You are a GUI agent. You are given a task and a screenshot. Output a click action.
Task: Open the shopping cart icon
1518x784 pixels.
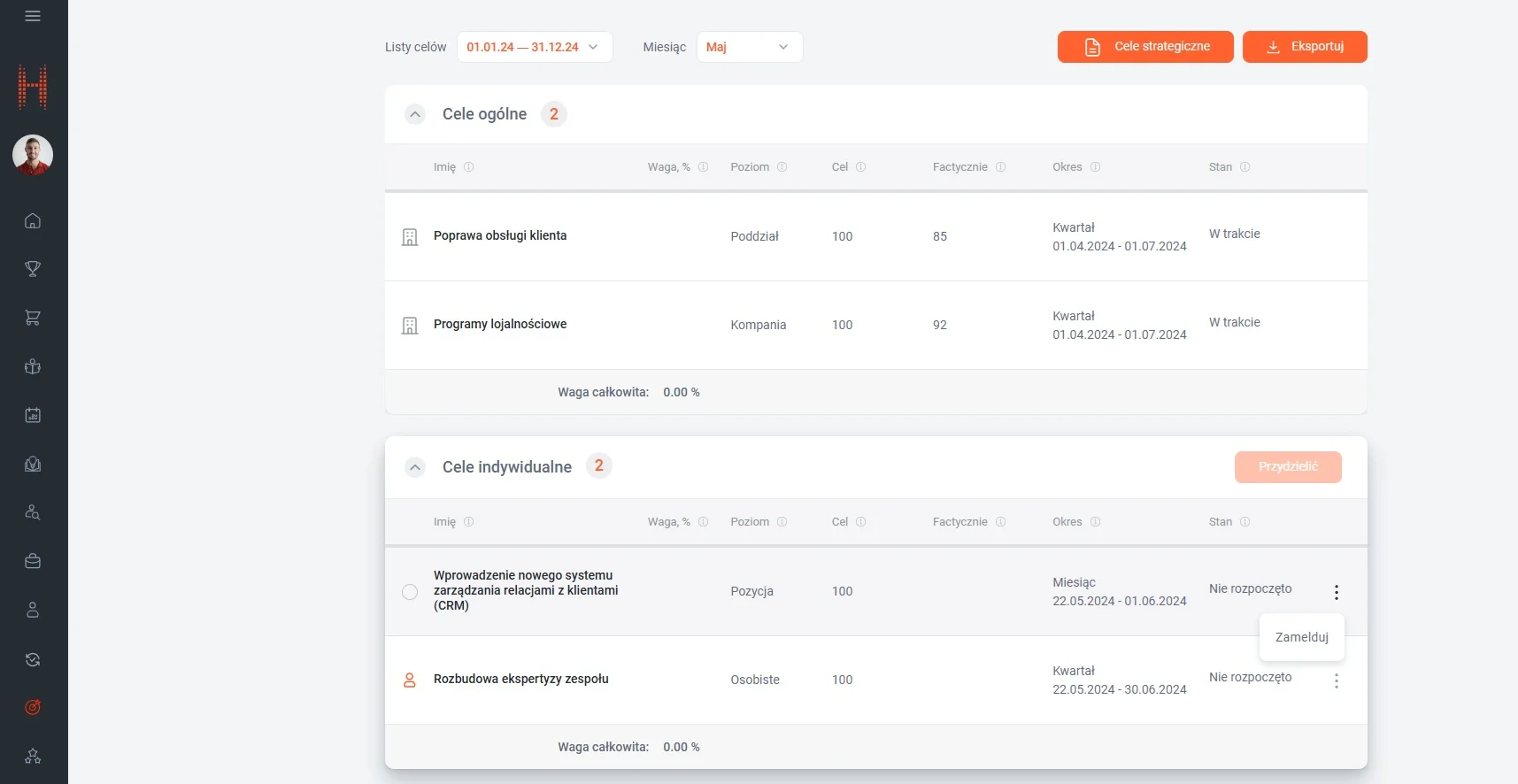pyautogui.click(x=33, y=318)
